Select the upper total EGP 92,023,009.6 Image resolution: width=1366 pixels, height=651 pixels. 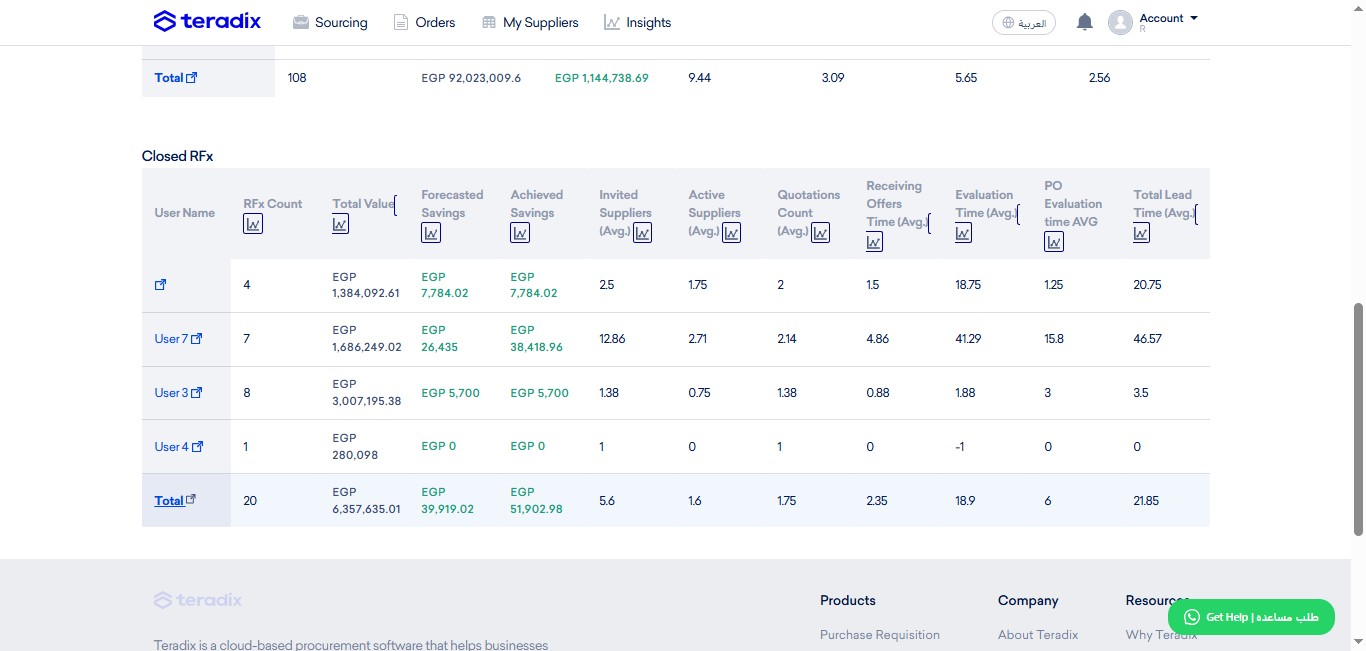coord(471,78)
